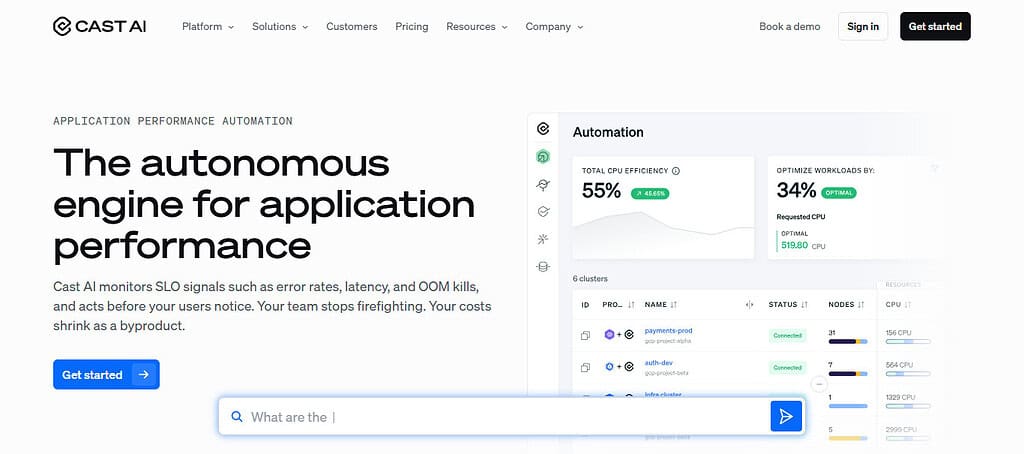Image resolution: width=1024 pixels, height=454 pixels.
Task: Click the magnifier icon in search bar
Action: click(237, 417)
